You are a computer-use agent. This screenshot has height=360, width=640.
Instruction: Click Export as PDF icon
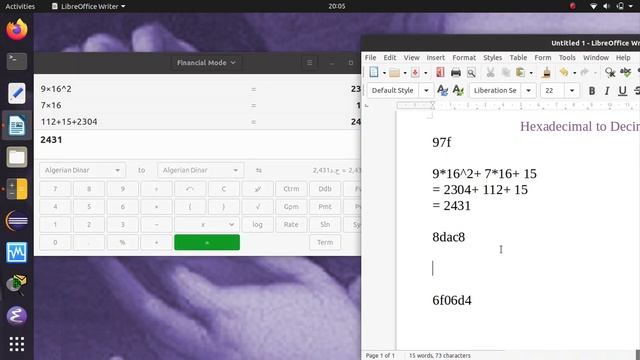point(440,73)
